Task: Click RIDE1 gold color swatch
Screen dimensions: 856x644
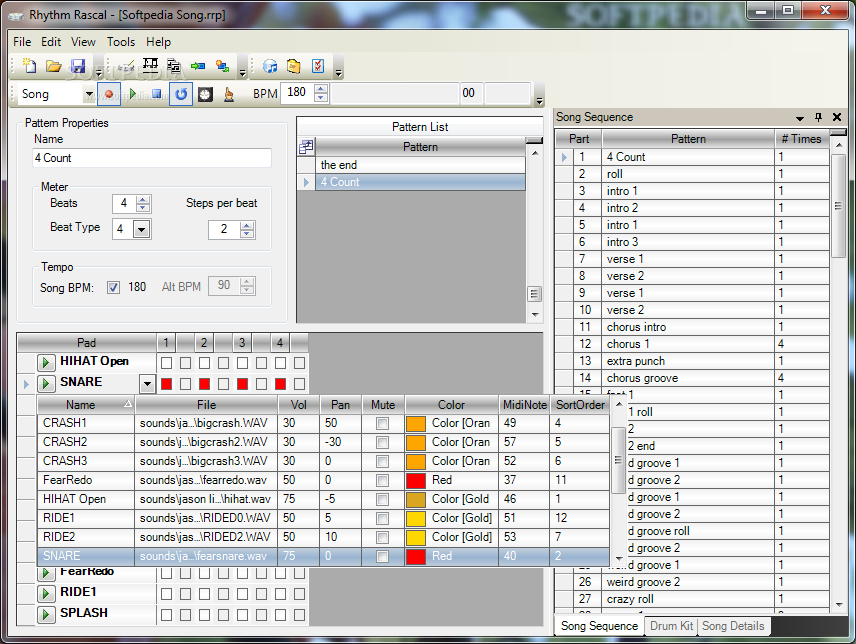Action: click(416, 518)
